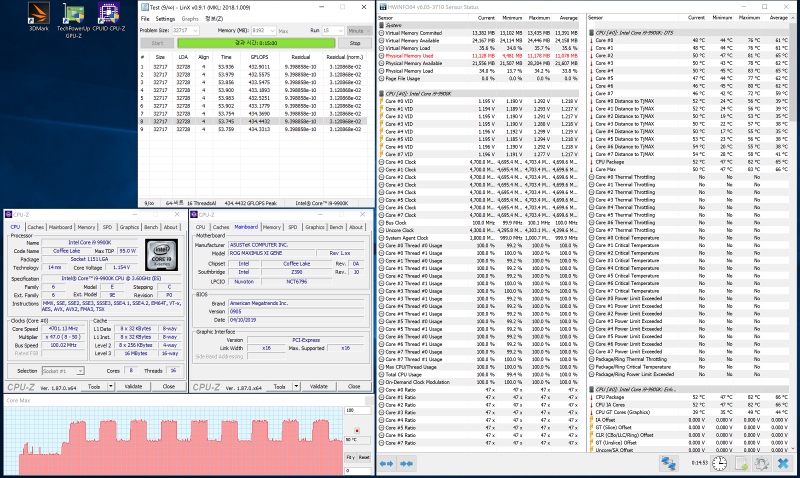Click the save log file icon in HWiNFO
Image resolution: width=800 pixels, height=478 pixels.
point(741,463)
